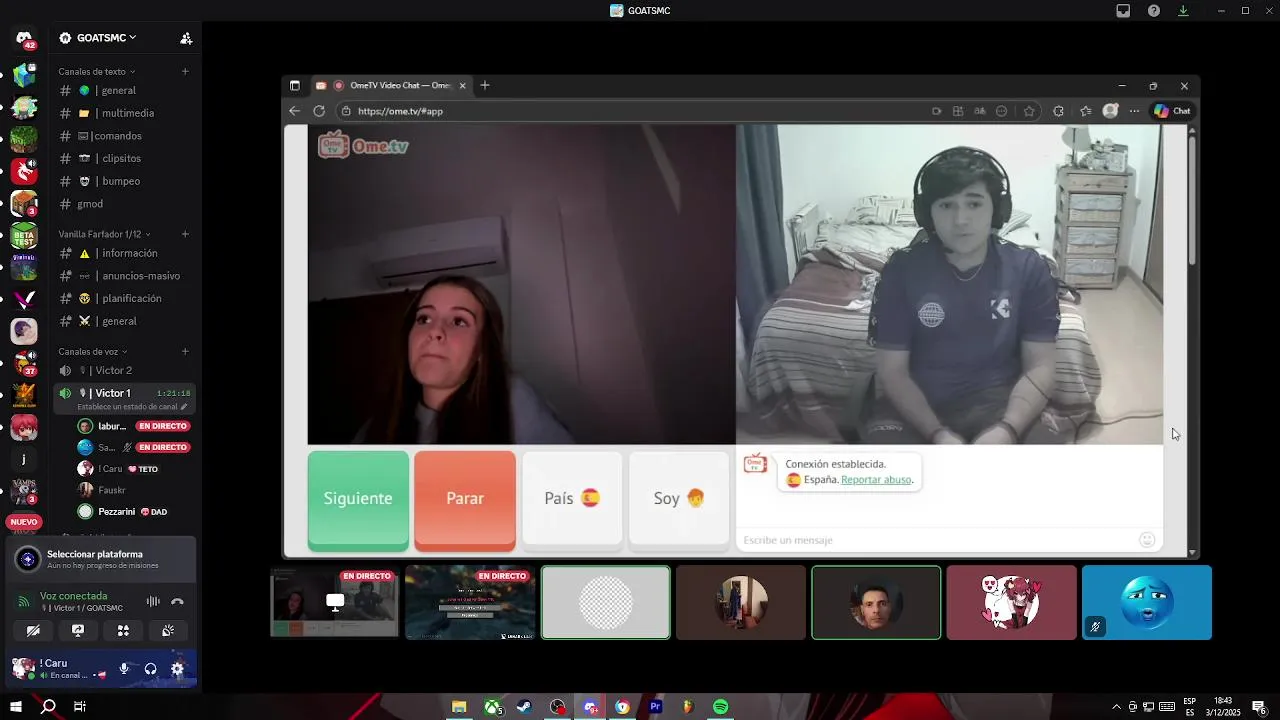Add text channel plus next to Canales de texto
The height and width of the screenshot is (720, 1280).
[x=185, y=71]
